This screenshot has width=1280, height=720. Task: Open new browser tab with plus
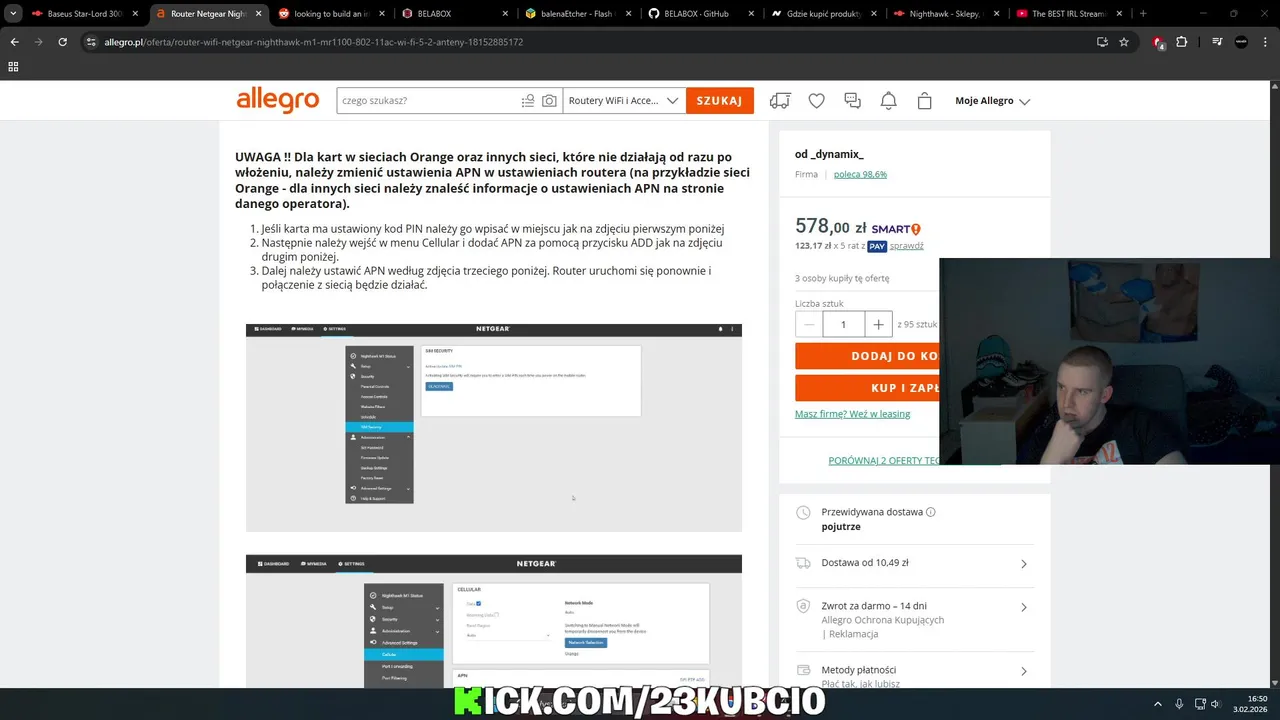point(1143,14)
